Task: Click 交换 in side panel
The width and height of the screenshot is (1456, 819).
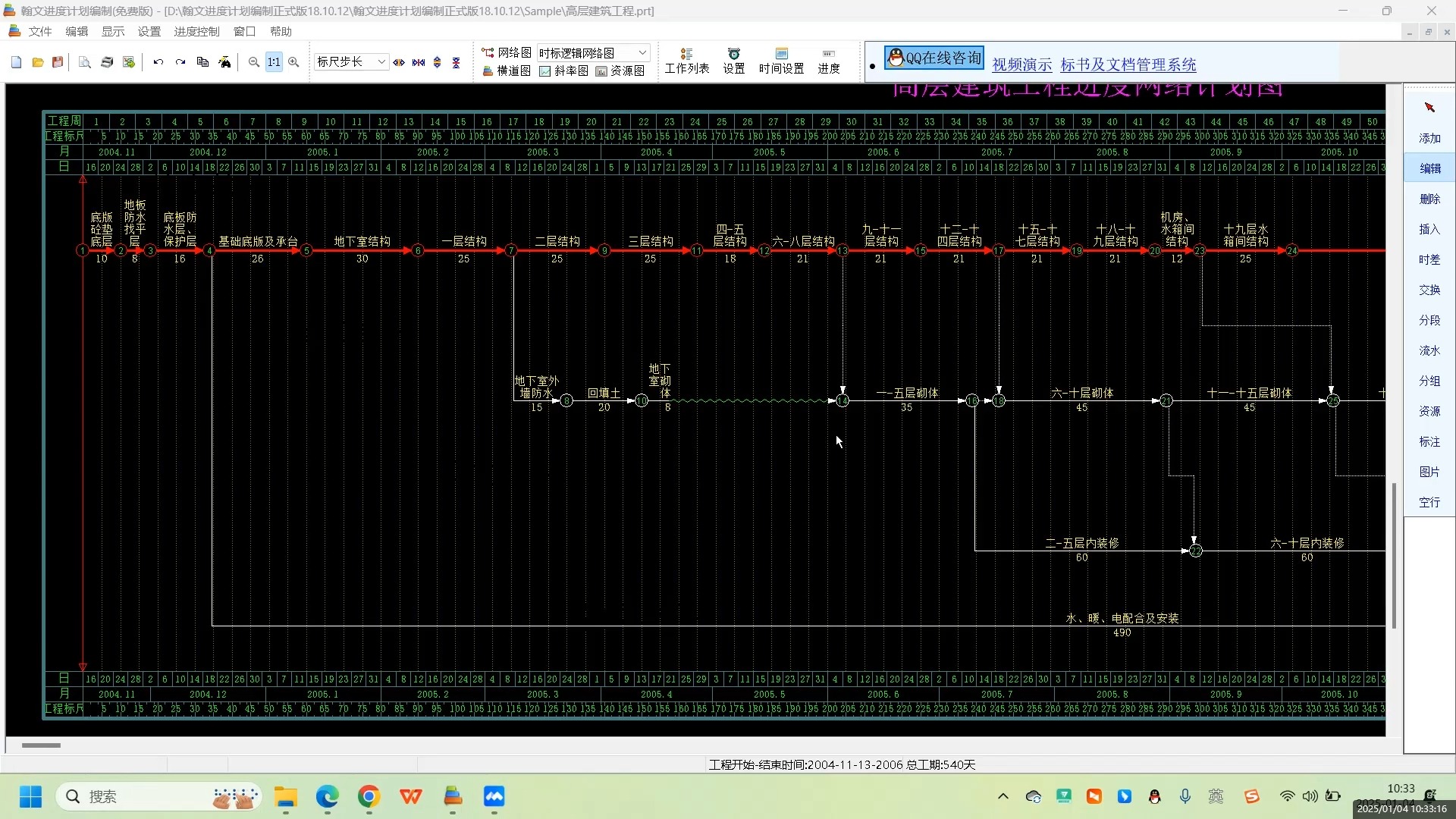Action: pos(1429,290)
